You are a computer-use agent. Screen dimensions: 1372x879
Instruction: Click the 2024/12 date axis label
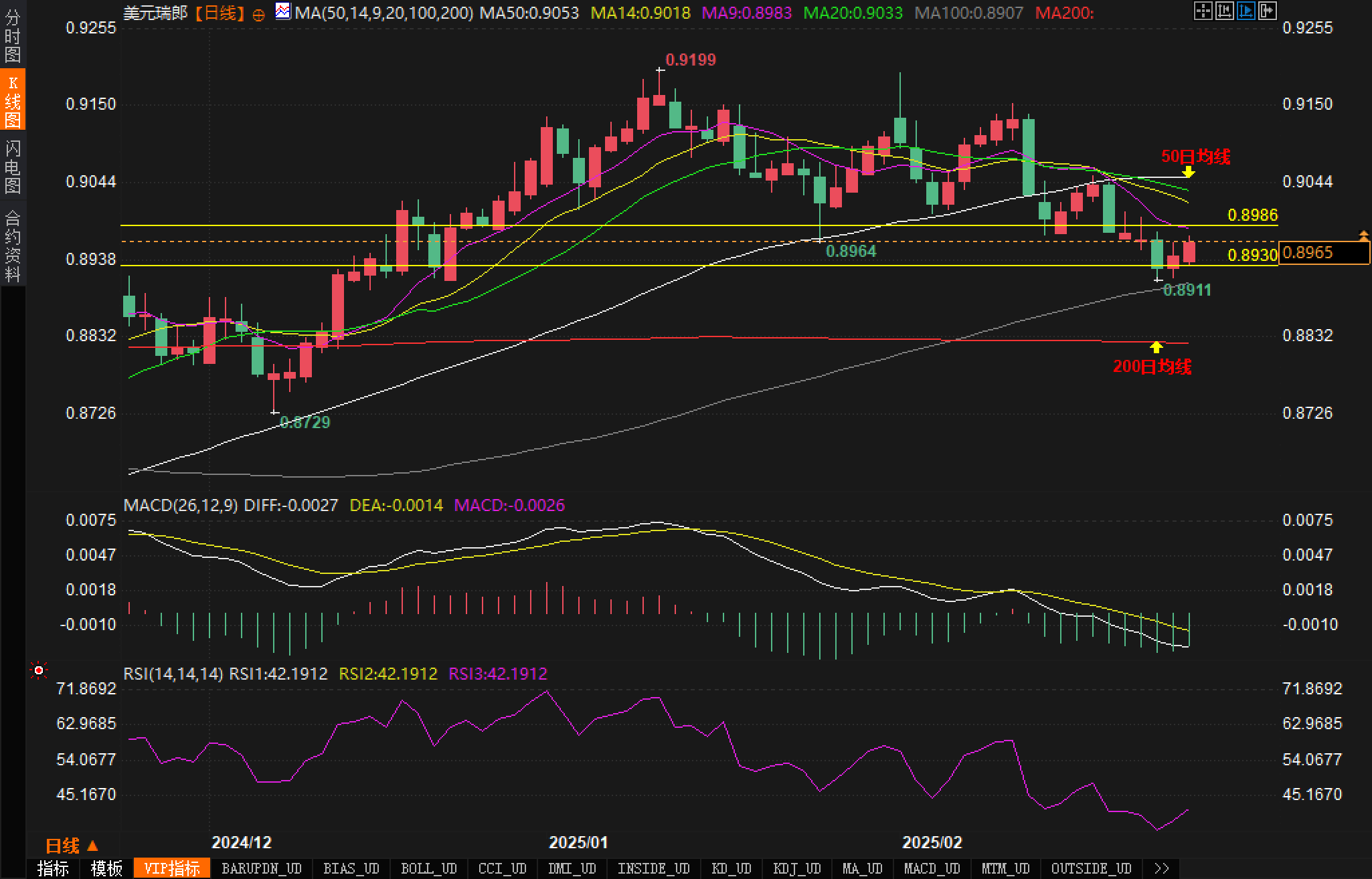pos(242,842)
